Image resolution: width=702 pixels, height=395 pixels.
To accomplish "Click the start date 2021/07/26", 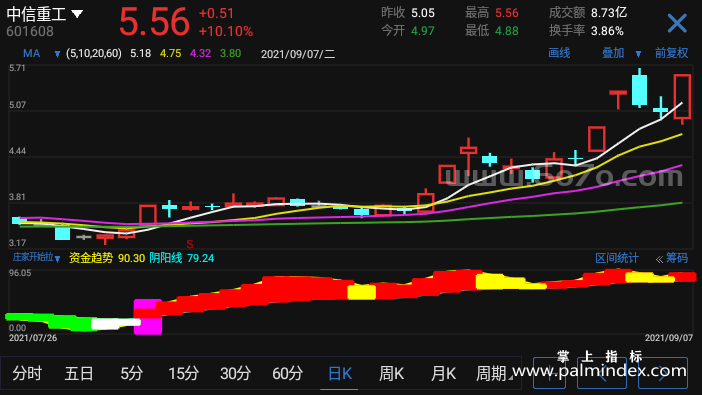I will (x=33, y=338).
